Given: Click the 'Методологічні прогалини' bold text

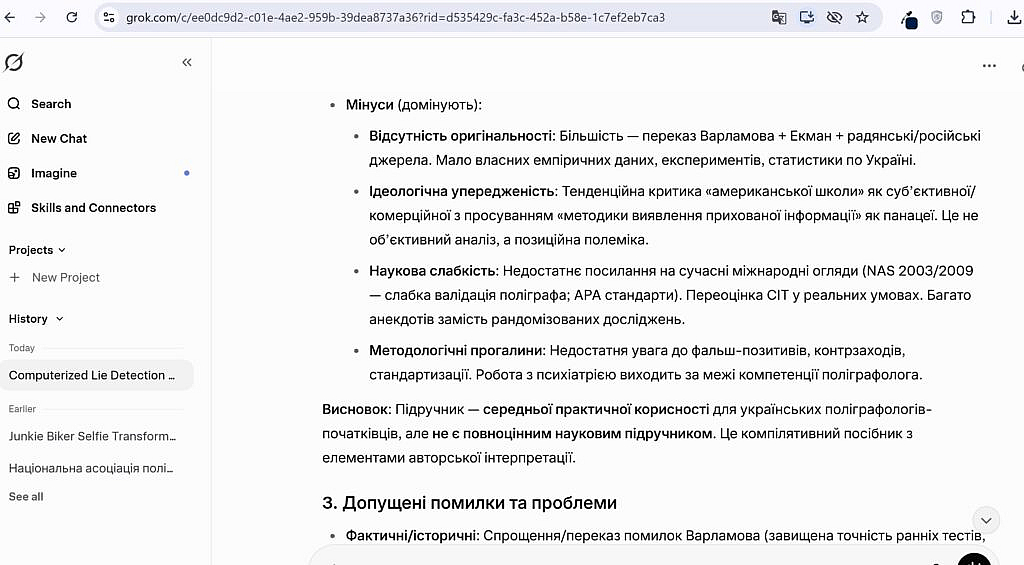Looking at the screenshot, I should pyautogui.click(x=455, y=351).
